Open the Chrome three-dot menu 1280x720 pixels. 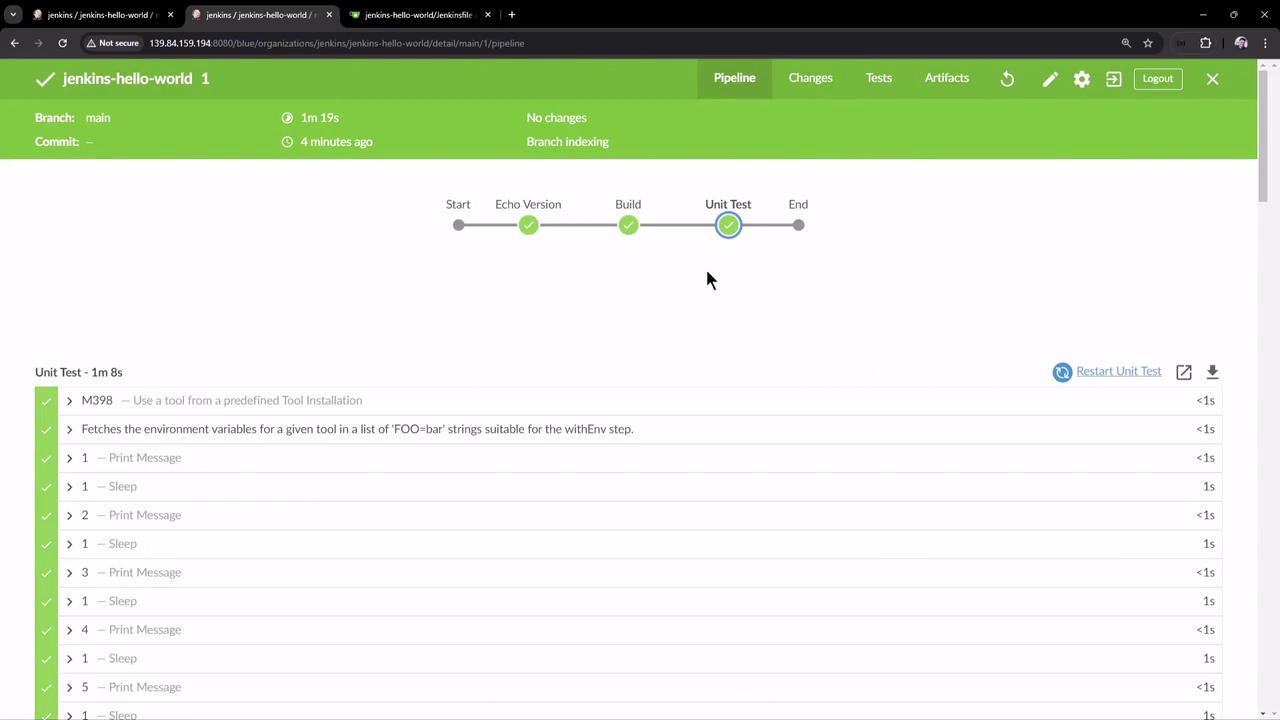(x=1266, y=43)
